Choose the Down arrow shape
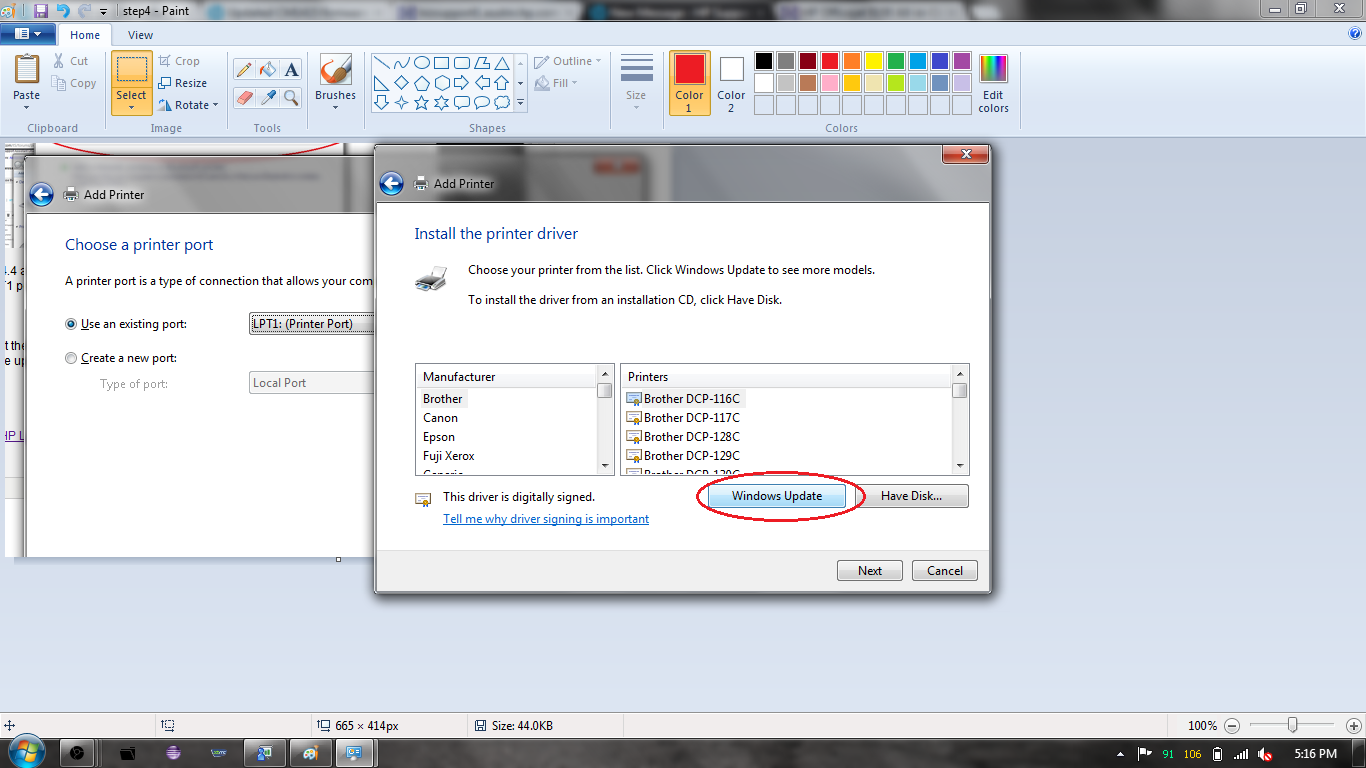This screenshot has width=1366, height=768. tap(381, 102)
